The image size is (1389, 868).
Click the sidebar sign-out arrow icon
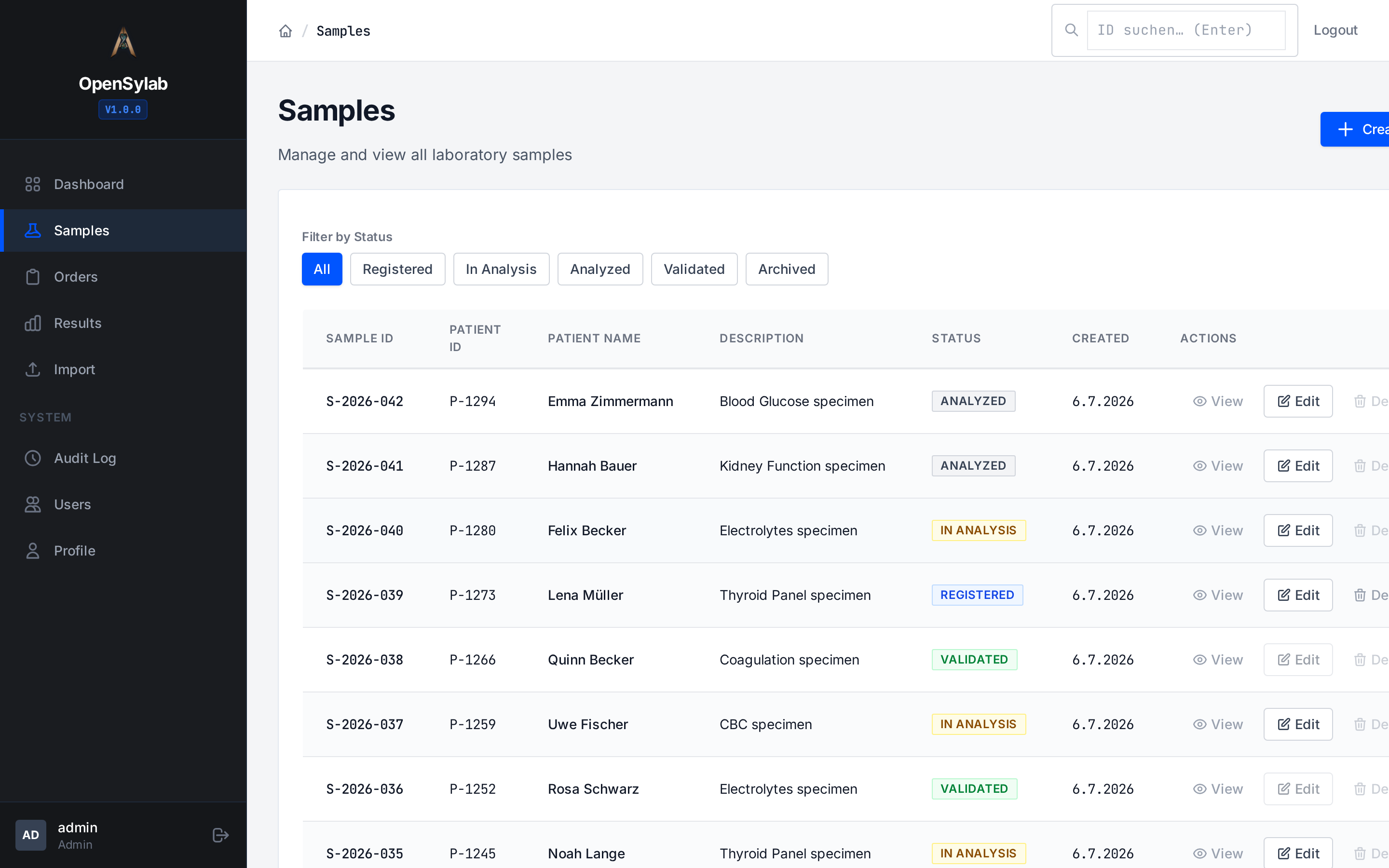pos(221,835)
